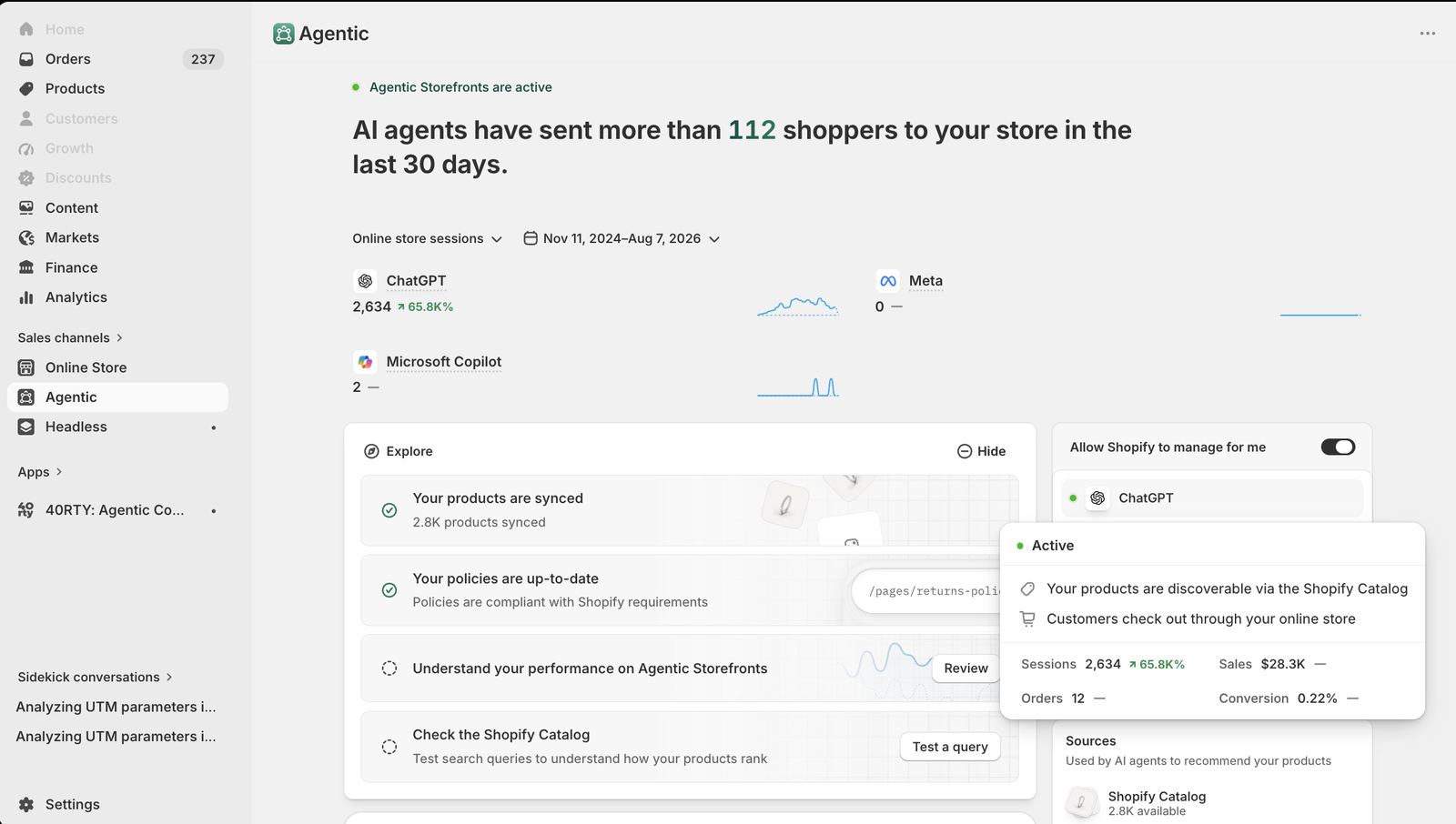Click the 40RTY Agentic app icon
The image size is (1456, 824).
[26, 510]
